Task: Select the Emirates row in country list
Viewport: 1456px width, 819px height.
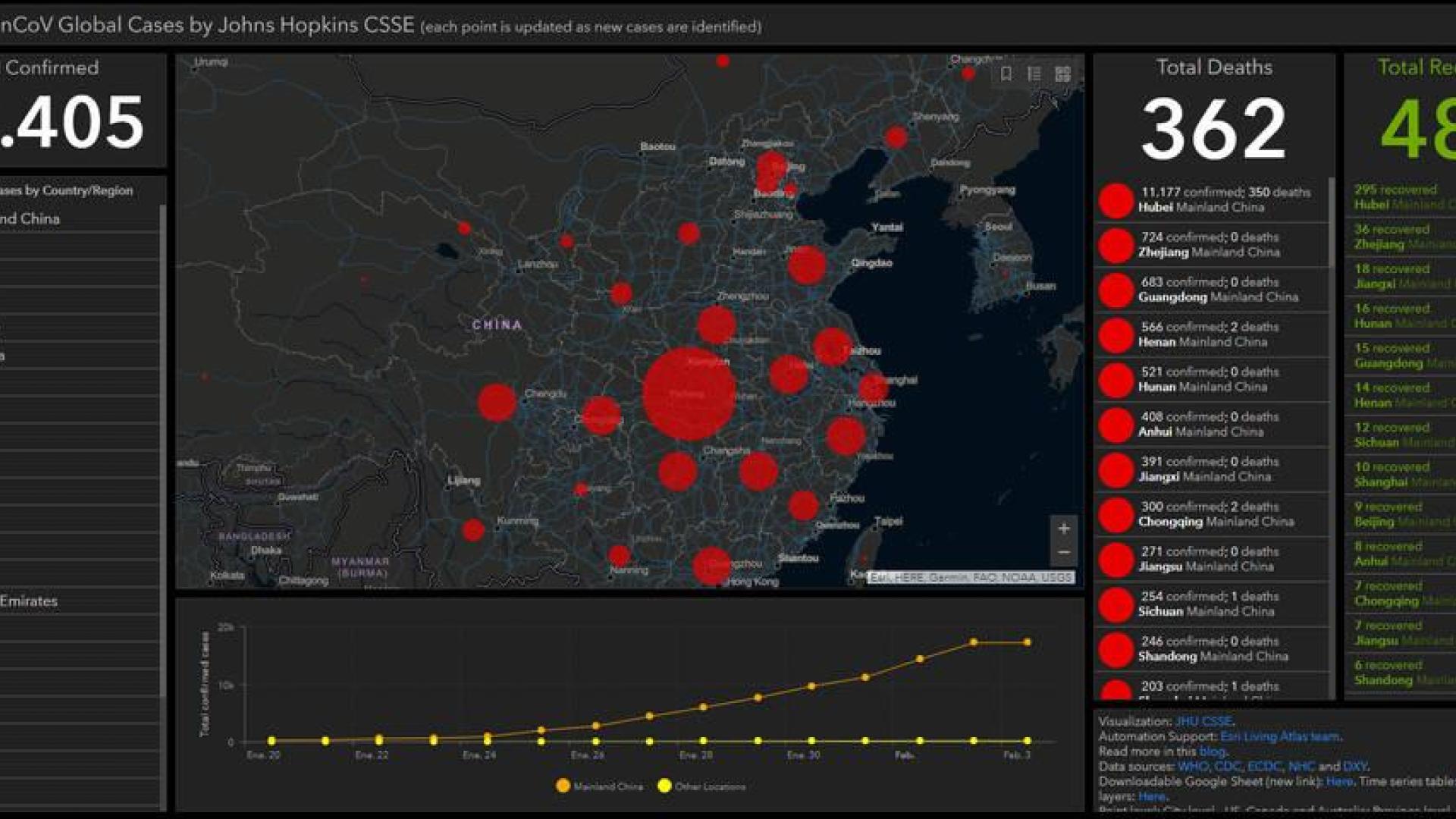Action: click(x=80, y=601)
